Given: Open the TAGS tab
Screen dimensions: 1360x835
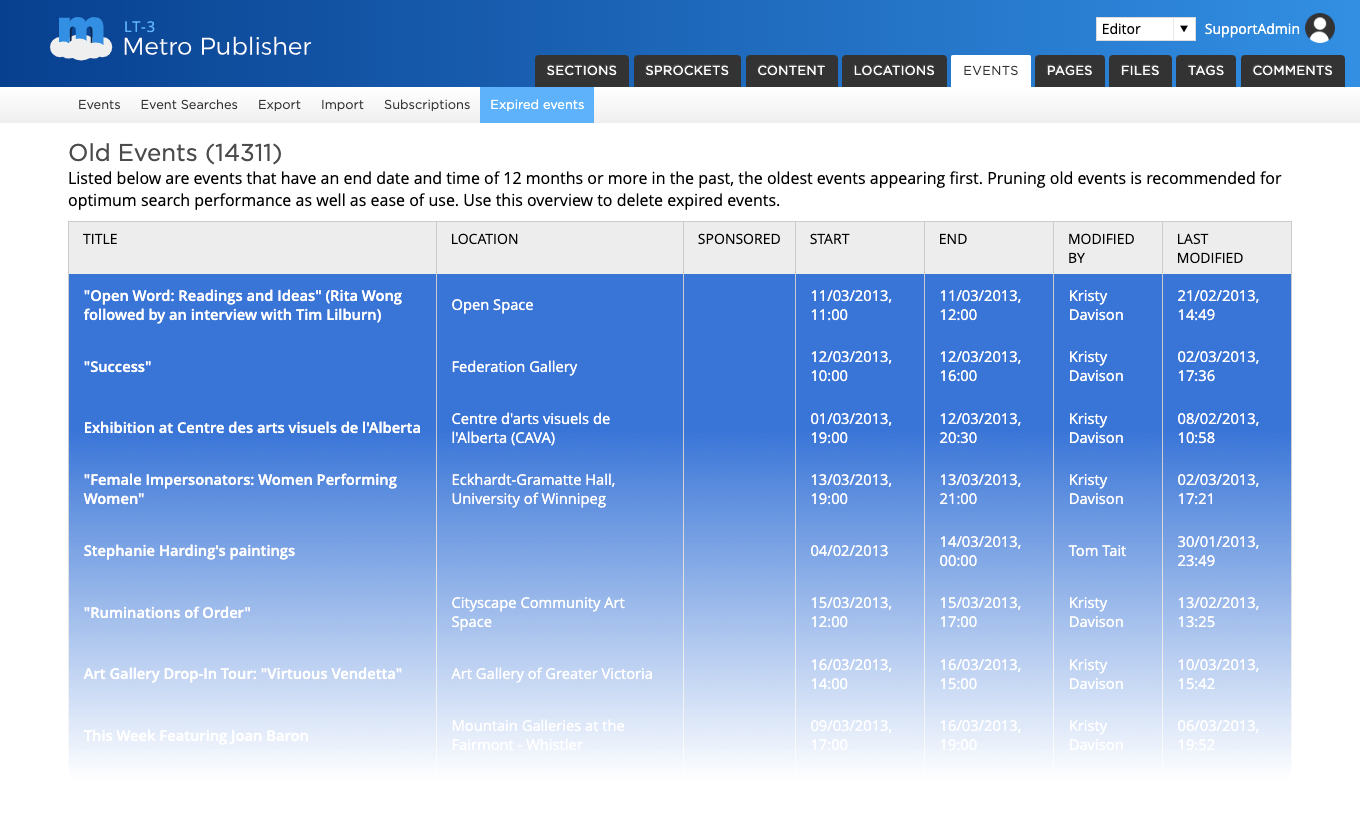Looking at the screenshot, I should click(1206, 71).
